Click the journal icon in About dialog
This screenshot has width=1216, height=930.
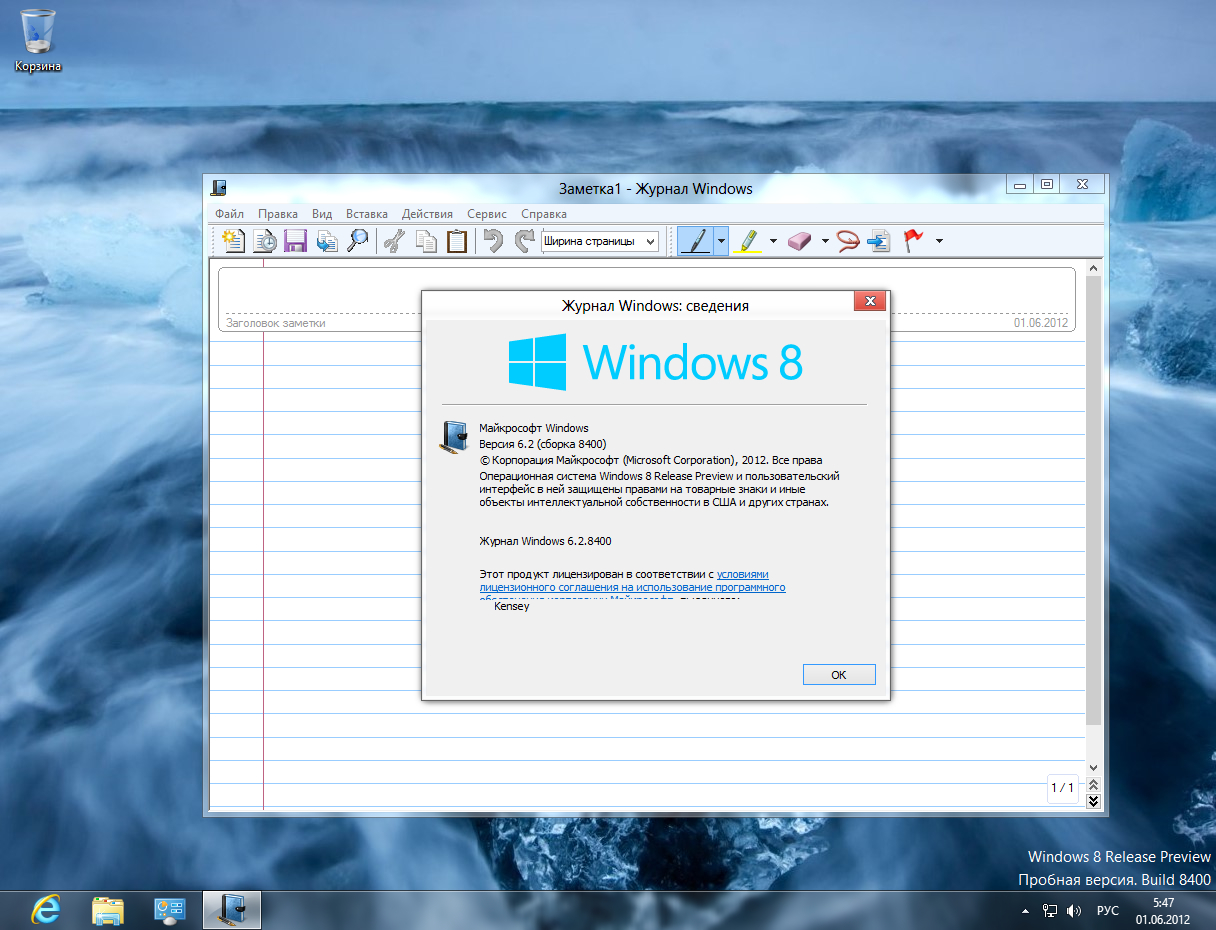456,438
